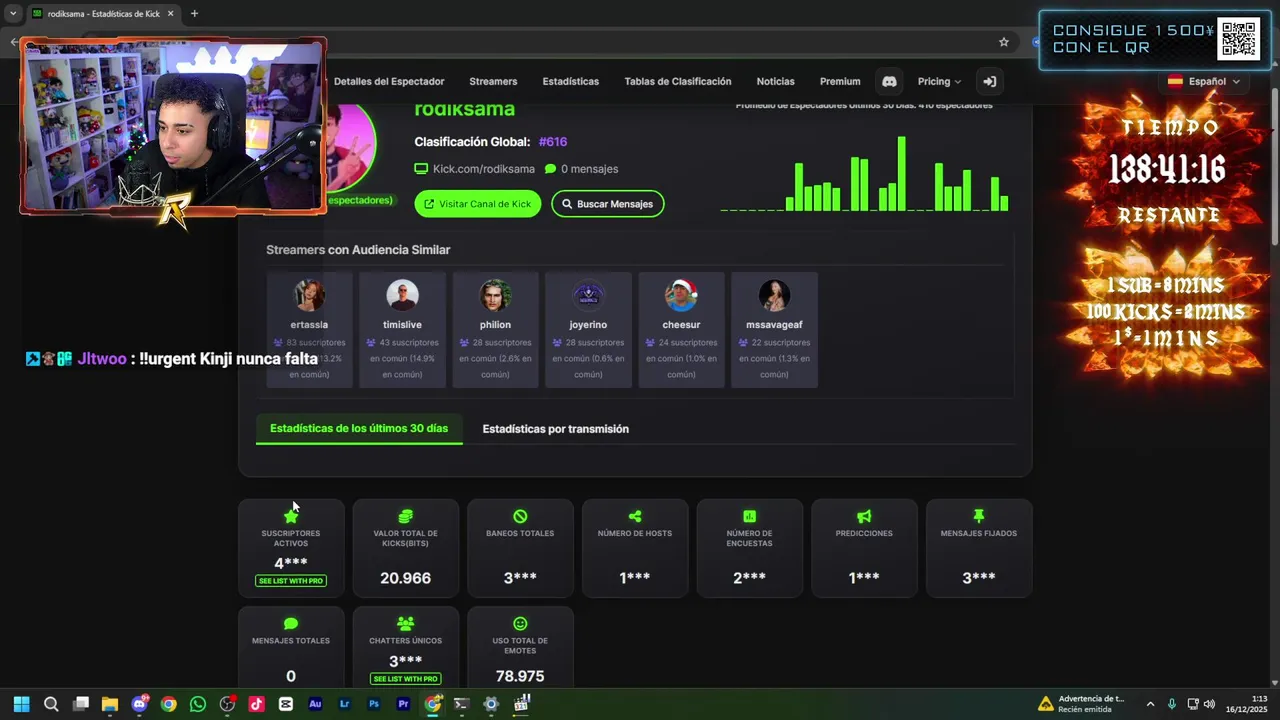This screenshot has width=1280, height=720.
Task: Open the Streamers navigation item
Action: tap(493, 82)
